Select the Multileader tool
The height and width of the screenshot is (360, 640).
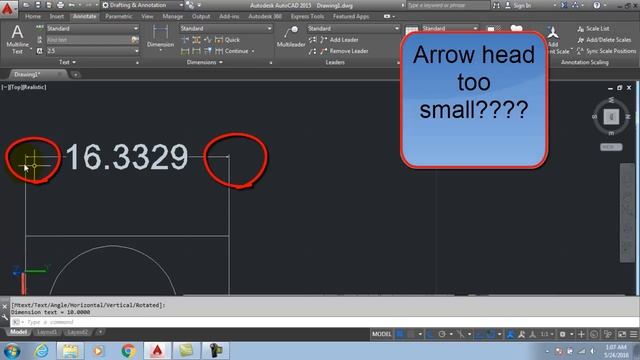click(x=291, y=37)
